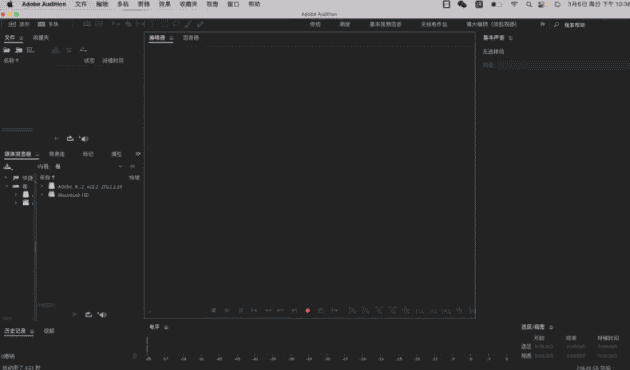This screenshot has height=370, width=630.
Task: Switch to the 效果组 tab
Action: tap(57, 154)
